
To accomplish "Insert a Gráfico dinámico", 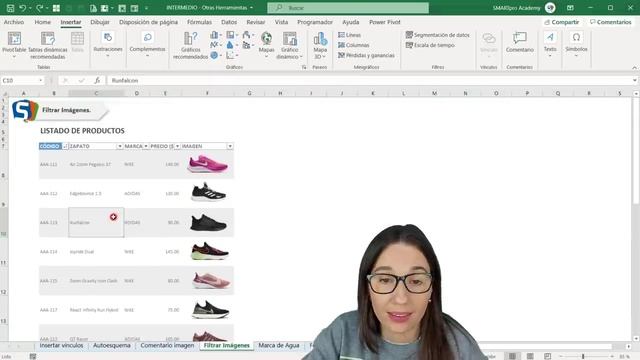I will [289, 45].
